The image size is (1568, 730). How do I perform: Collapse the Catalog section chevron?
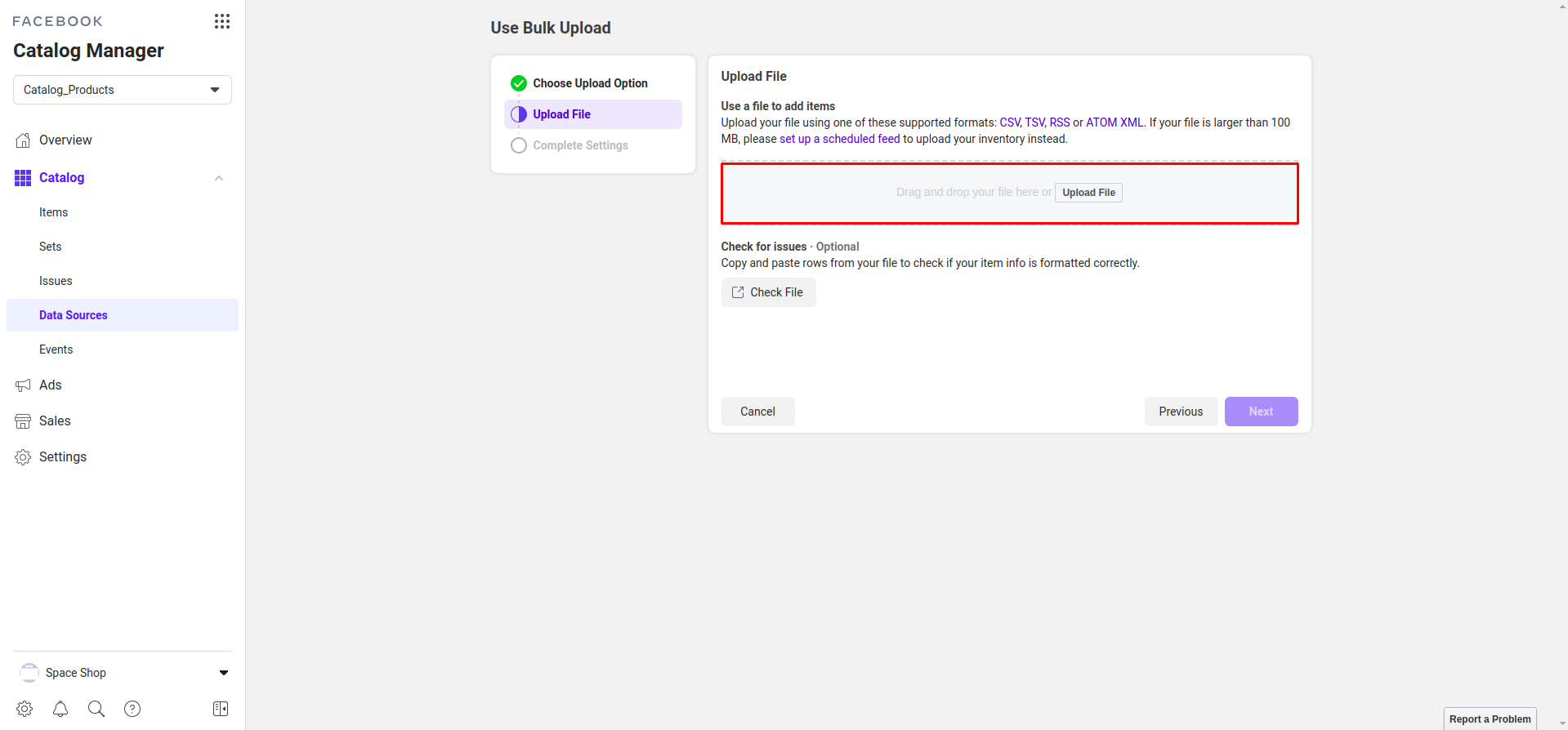coord(219,178)
